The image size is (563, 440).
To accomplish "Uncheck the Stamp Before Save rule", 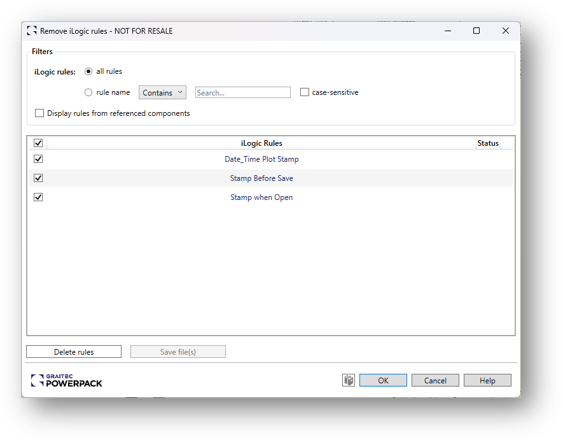I will click(x=38, y=178).
